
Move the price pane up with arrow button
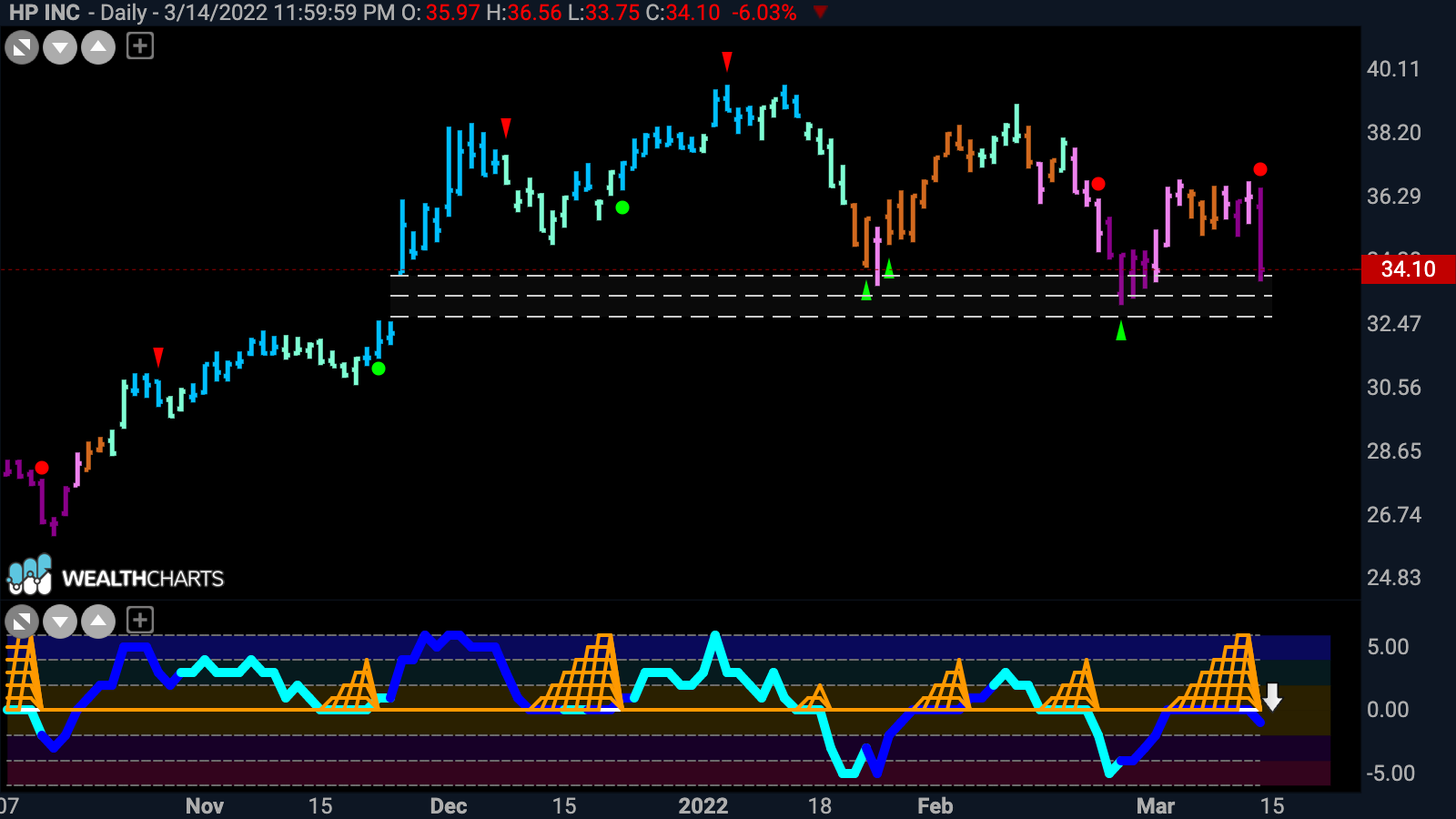tap(98, 46)
